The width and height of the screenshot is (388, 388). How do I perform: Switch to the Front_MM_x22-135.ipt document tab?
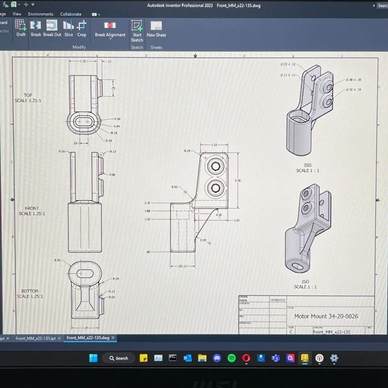pos(35,338)
